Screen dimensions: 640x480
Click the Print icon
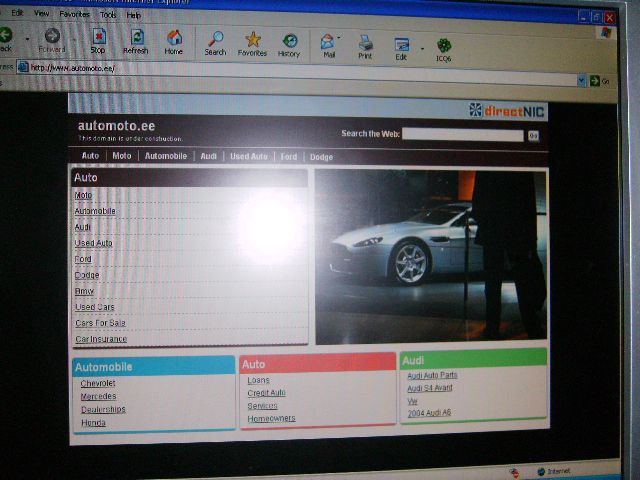pyautogui.click(x=365, y=46)
